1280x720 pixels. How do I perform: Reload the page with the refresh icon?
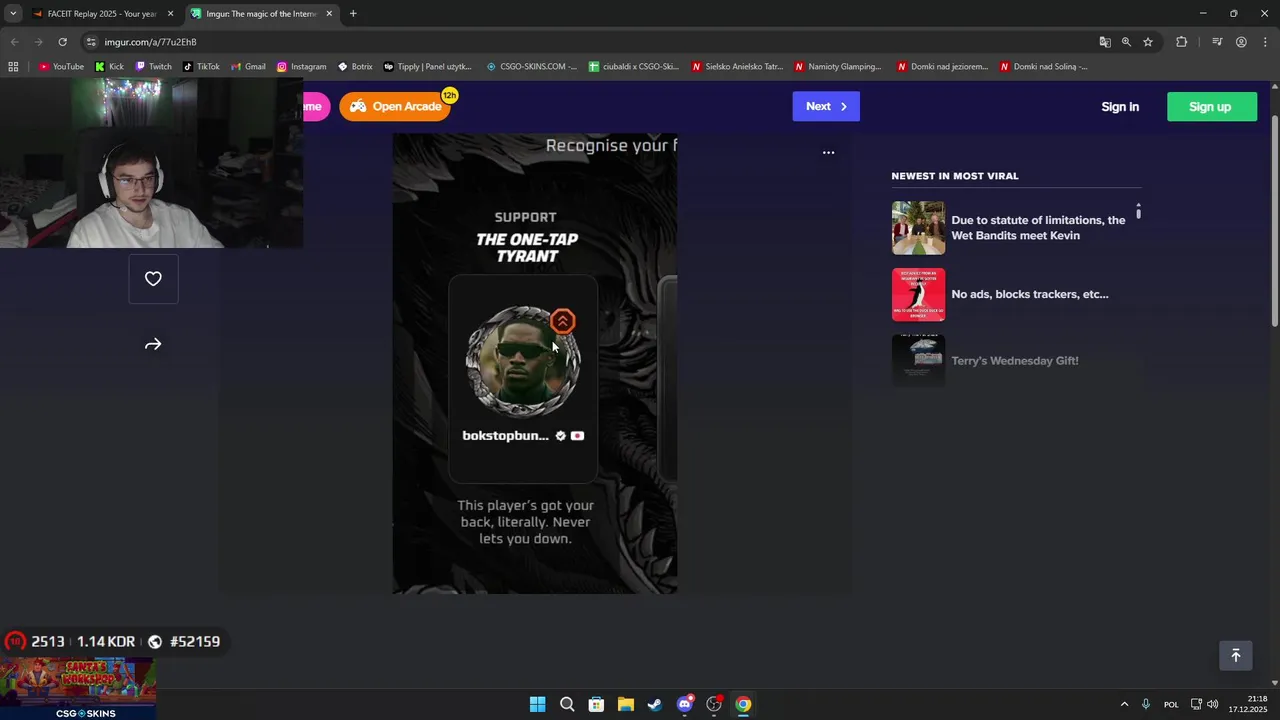[x=62, y=42]
